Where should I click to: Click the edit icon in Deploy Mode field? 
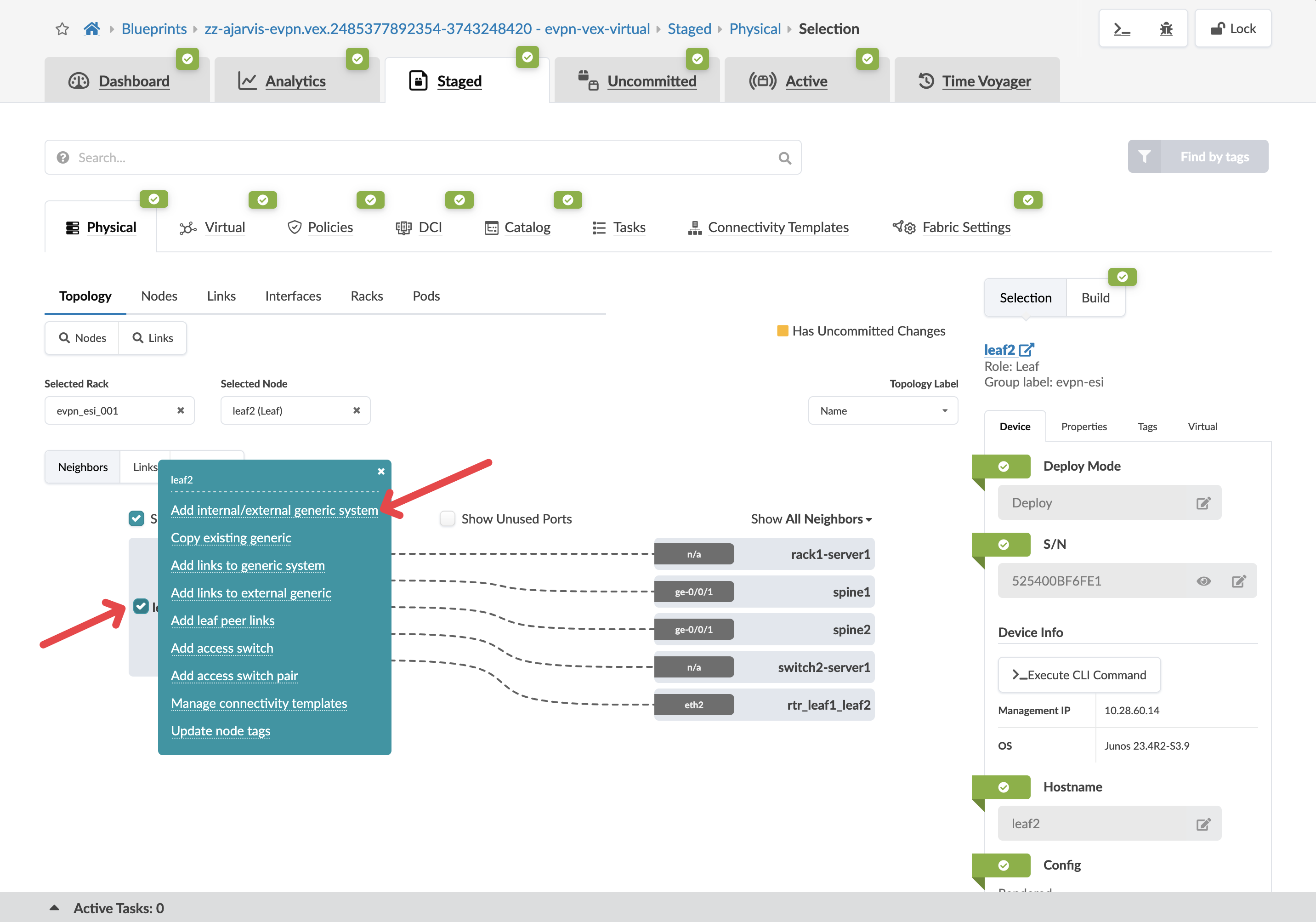(1203, 503)
